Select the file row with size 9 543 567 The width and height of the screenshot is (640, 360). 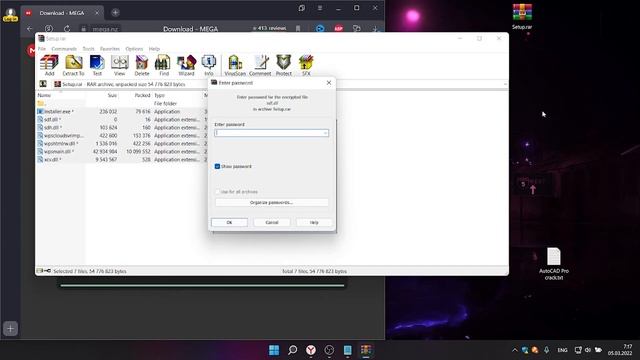[x=122, y=160]
